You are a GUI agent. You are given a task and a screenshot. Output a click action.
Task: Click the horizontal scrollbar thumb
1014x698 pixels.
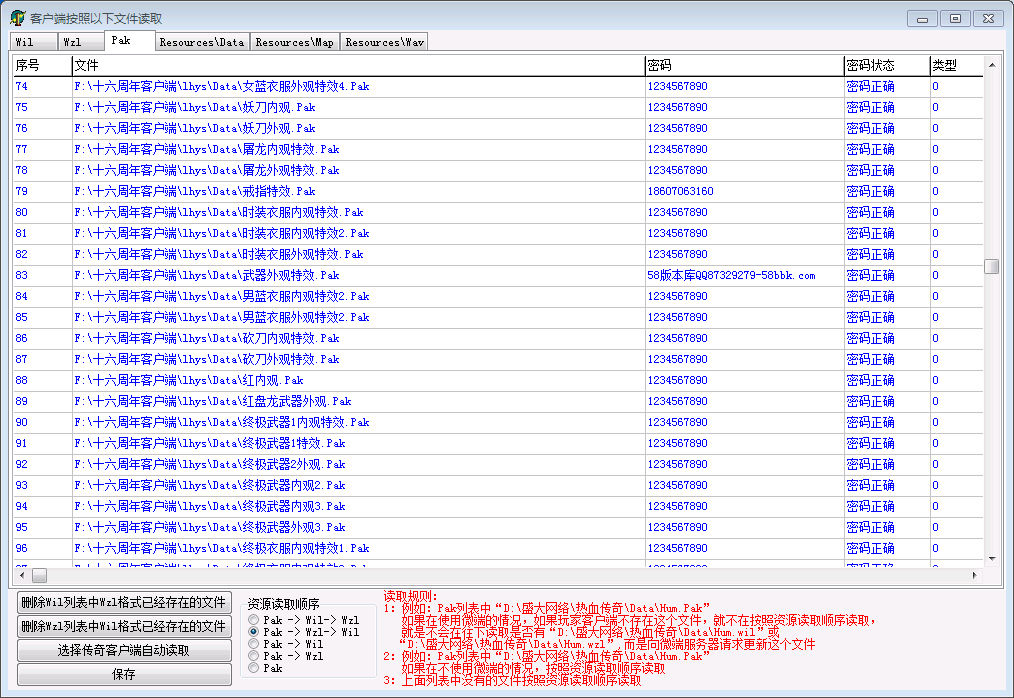click(39, 575)
